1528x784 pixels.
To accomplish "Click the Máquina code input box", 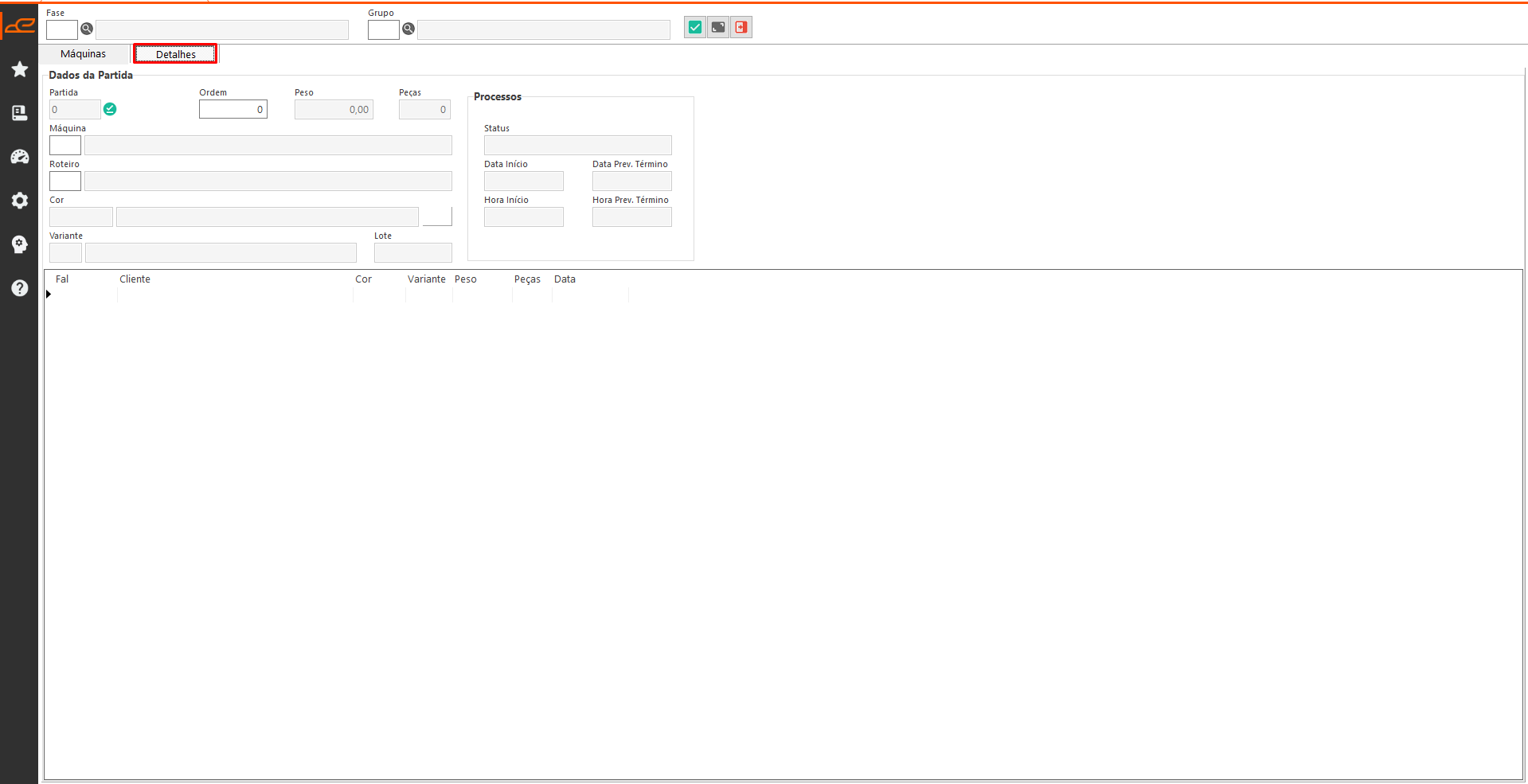I will pyautogui.click(x=65, y=146).
